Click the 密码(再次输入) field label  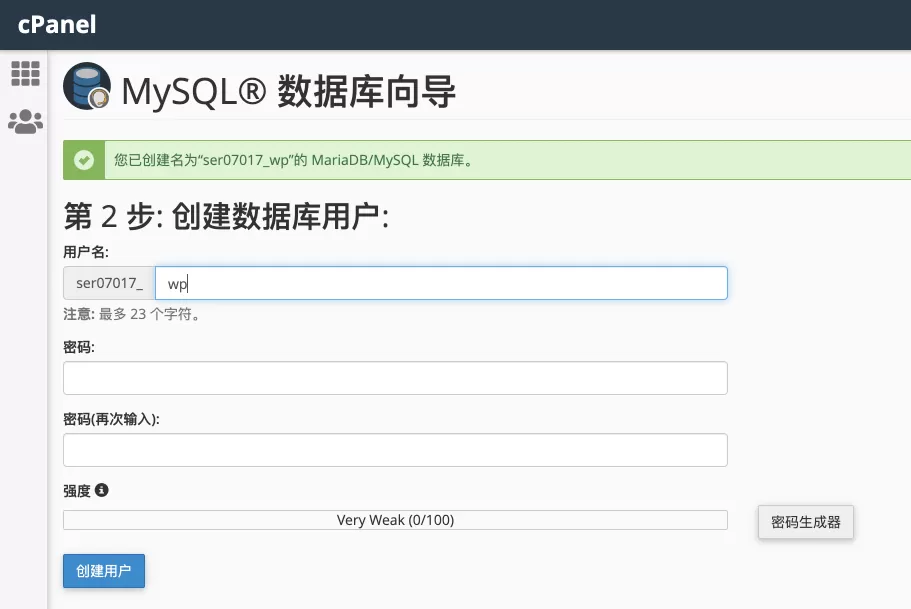click(112, 419)
